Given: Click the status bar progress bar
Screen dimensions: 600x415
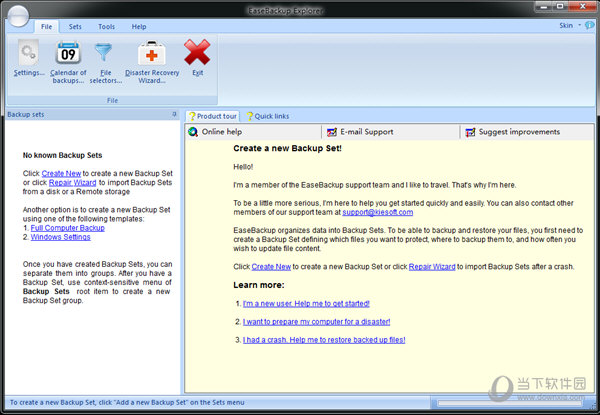Looking at the screenshot, I should (x=510, y=403).
